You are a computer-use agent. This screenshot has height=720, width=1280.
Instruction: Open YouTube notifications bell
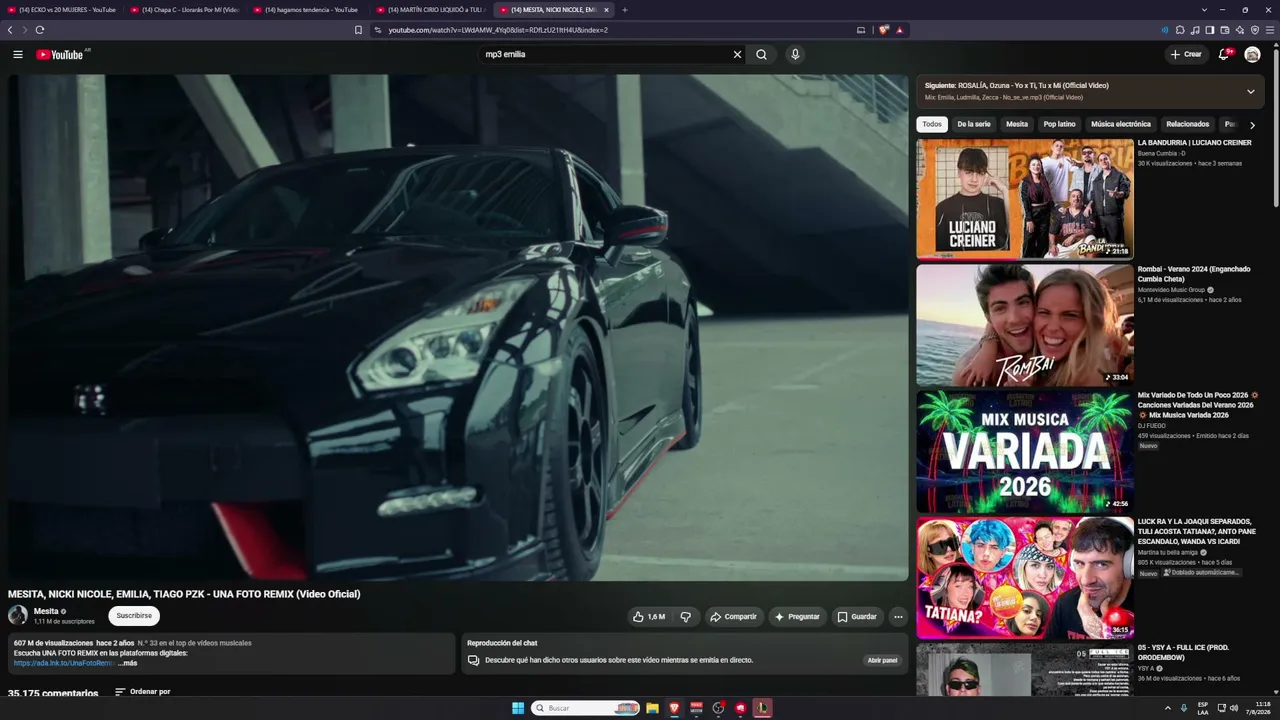click(1223, 54)
